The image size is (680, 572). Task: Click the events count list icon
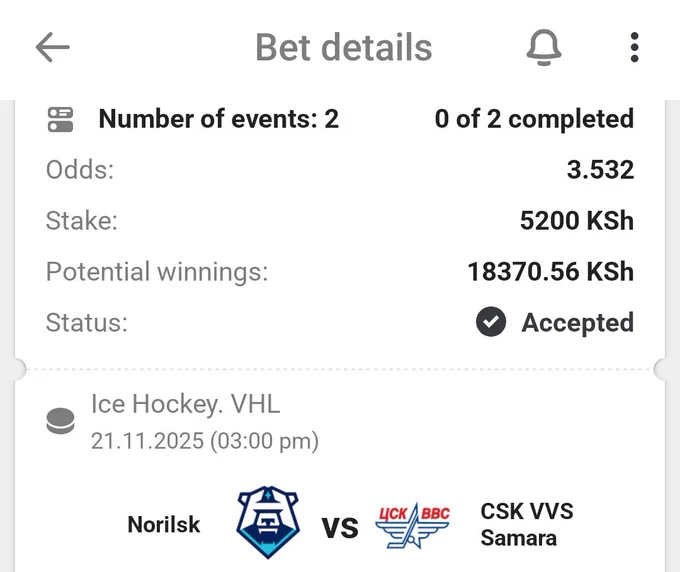click(60, 119)
